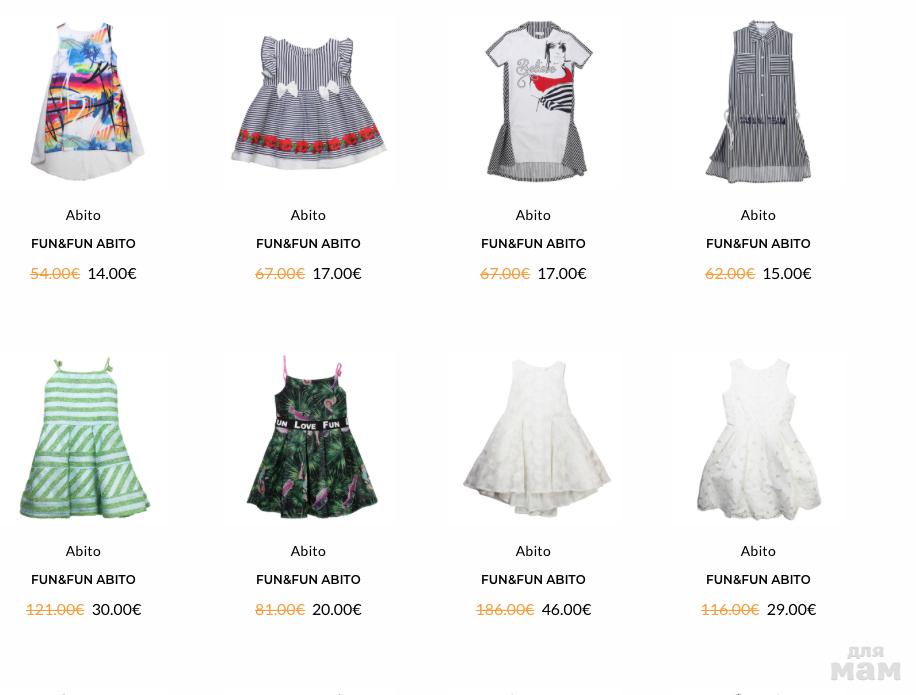Click the для мам watermark logo
Screen dimensions: 916x695
866,663
